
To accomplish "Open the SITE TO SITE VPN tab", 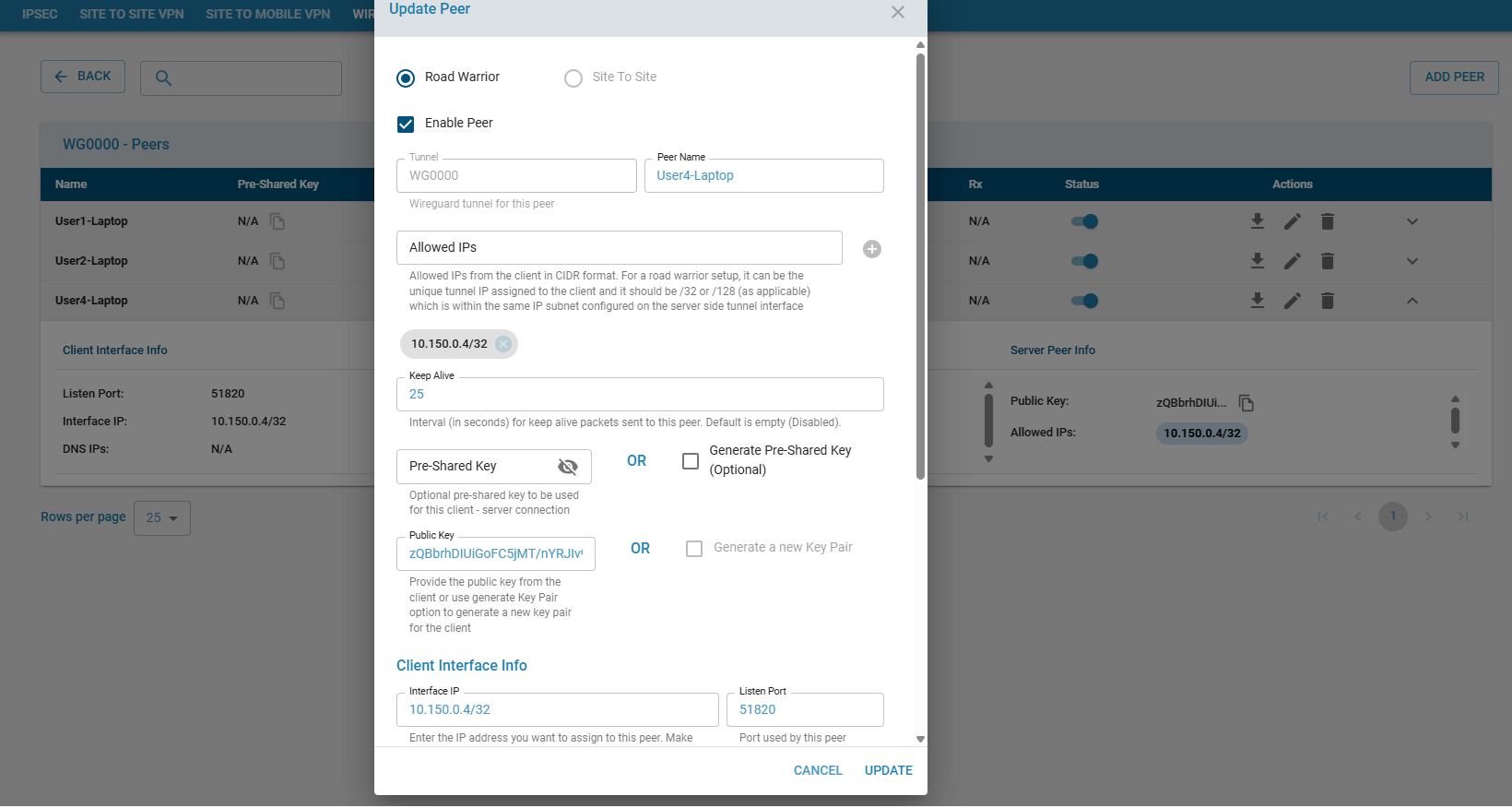I will point(131,14).
